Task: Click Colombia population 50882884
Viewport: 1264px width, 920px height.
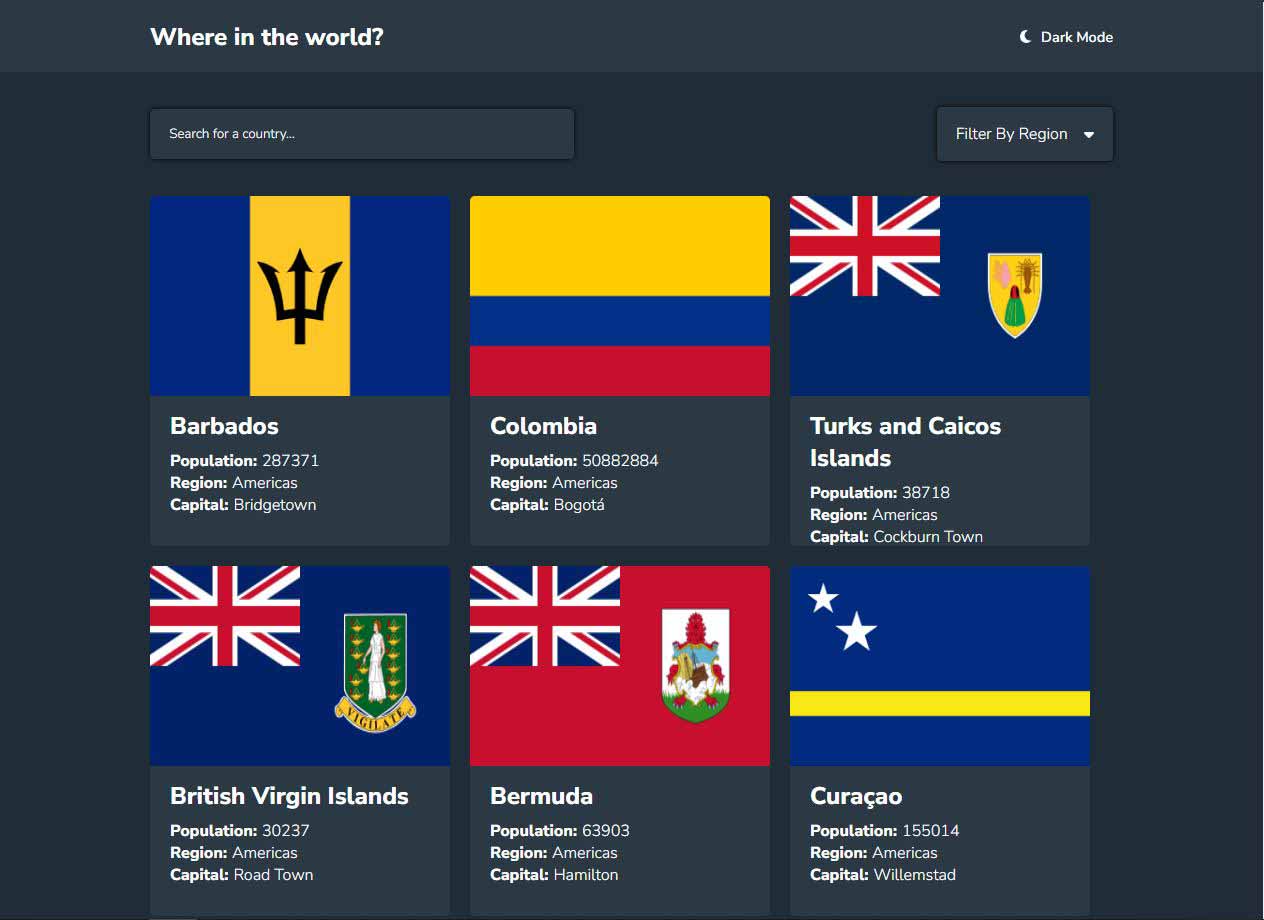Action: 575,461
